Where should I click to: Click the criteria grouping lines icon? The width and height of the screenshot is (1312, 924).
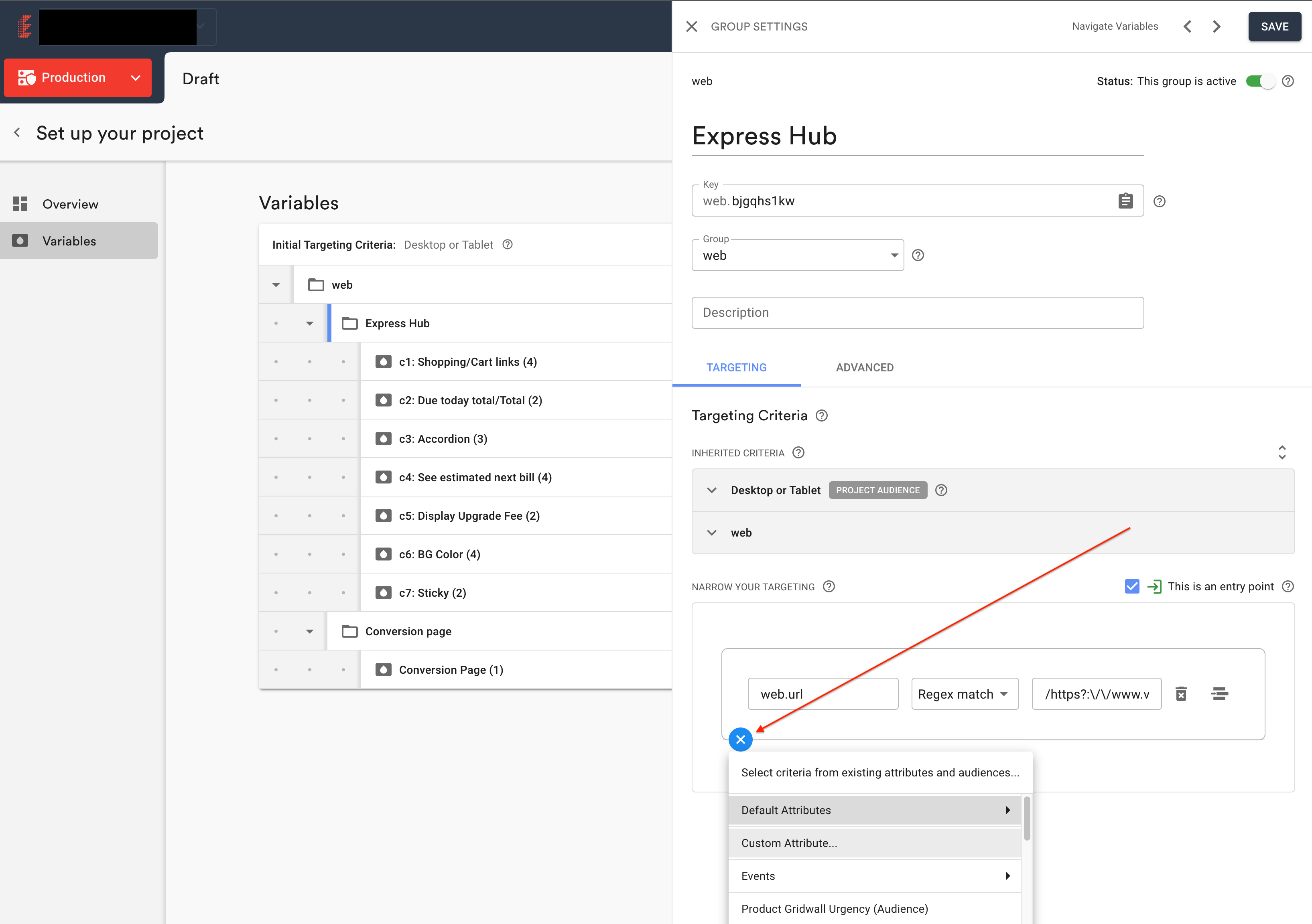[x=1219, y=694]
